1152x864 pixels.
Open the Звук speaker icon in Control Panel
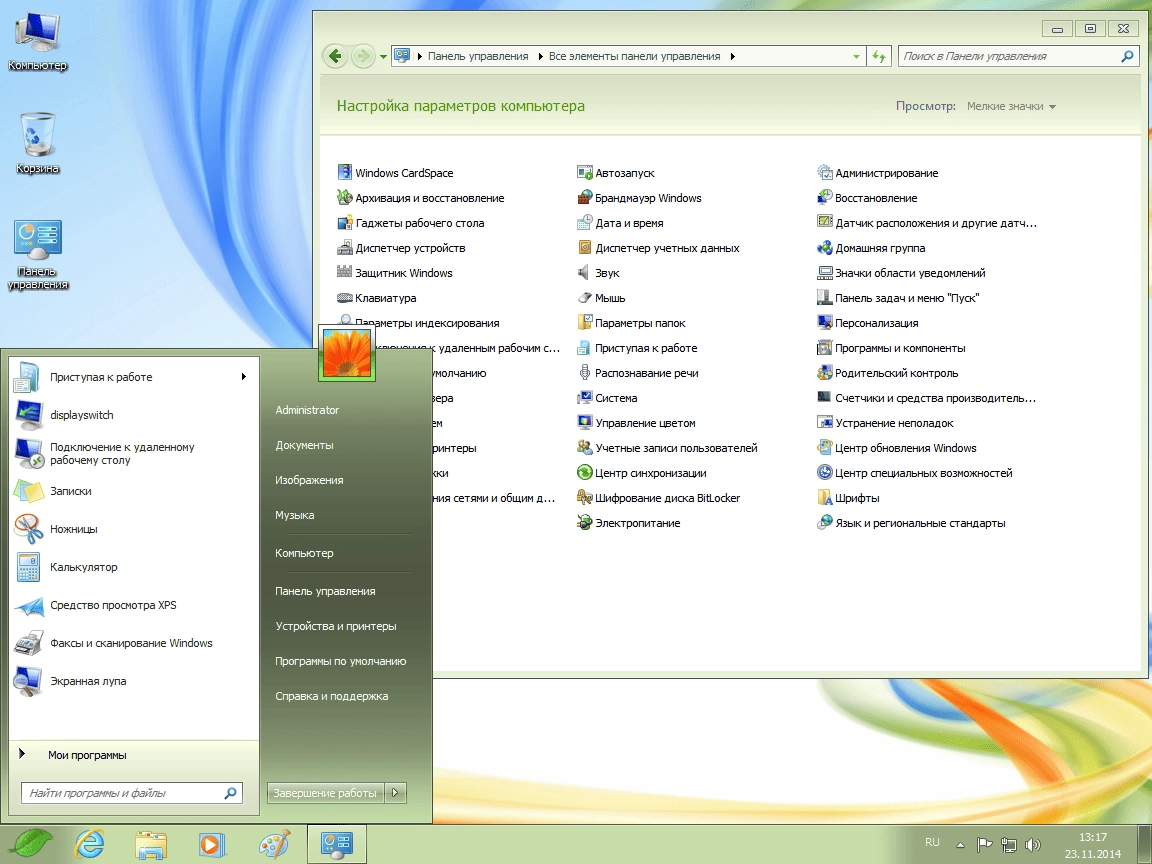(585, 273)
